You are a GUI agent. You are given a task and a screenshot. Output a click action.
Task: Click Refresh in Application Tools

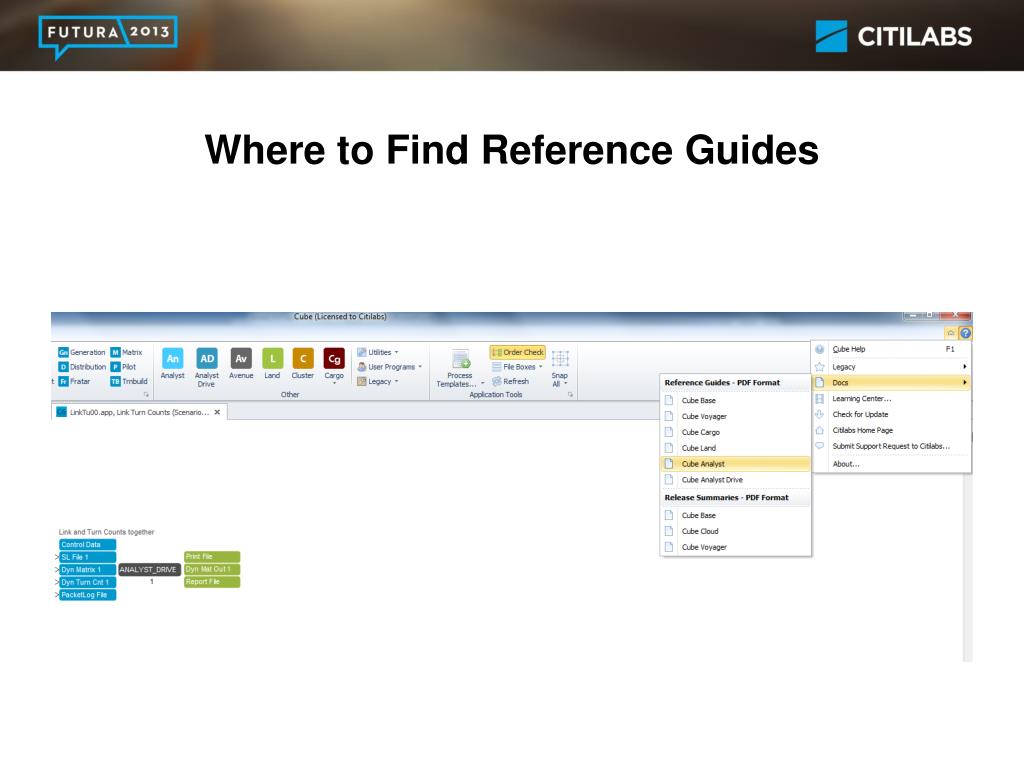pos(511,381)
